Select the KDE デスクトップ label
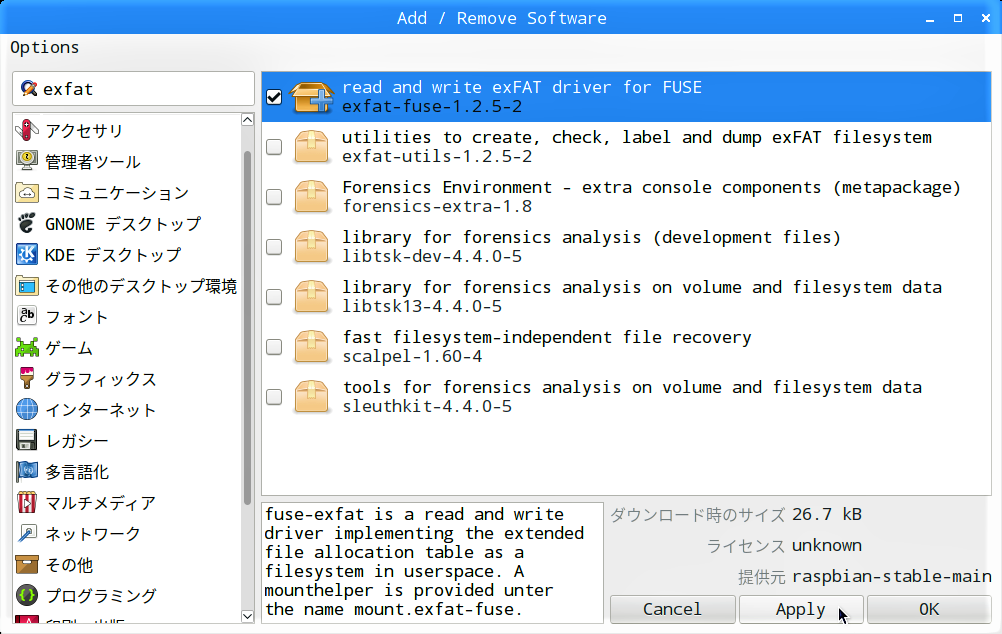Screen dimensions: 1002x634 click(x=113, y=255)
